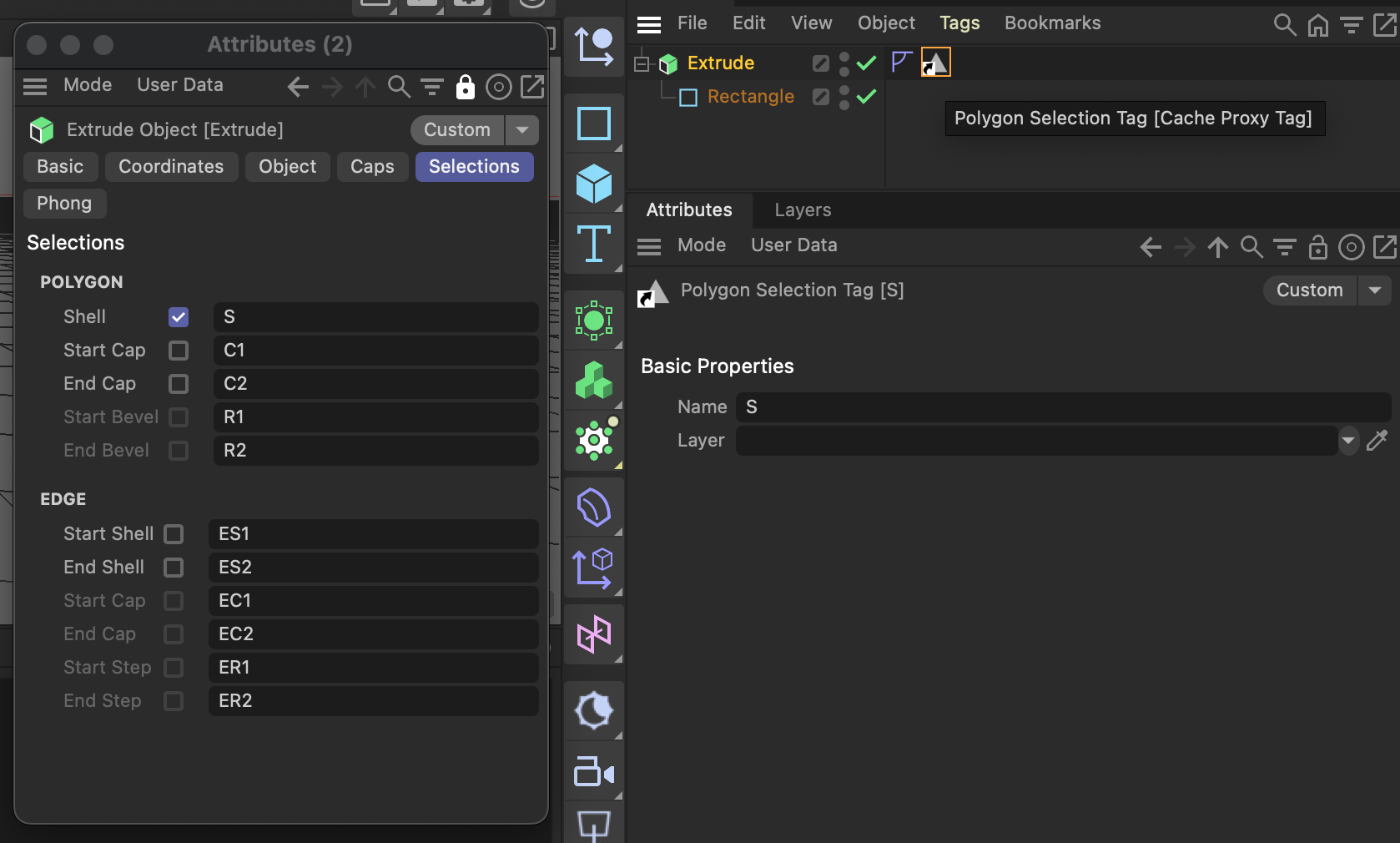Click the lock icon in floating Attributes window
Screen dimensions: 1400x843
pos(465,87)
